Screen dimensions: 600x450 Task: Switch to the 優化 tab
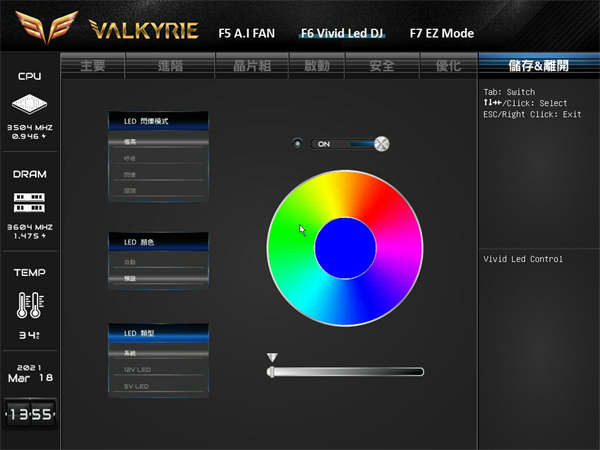(448, 66)
